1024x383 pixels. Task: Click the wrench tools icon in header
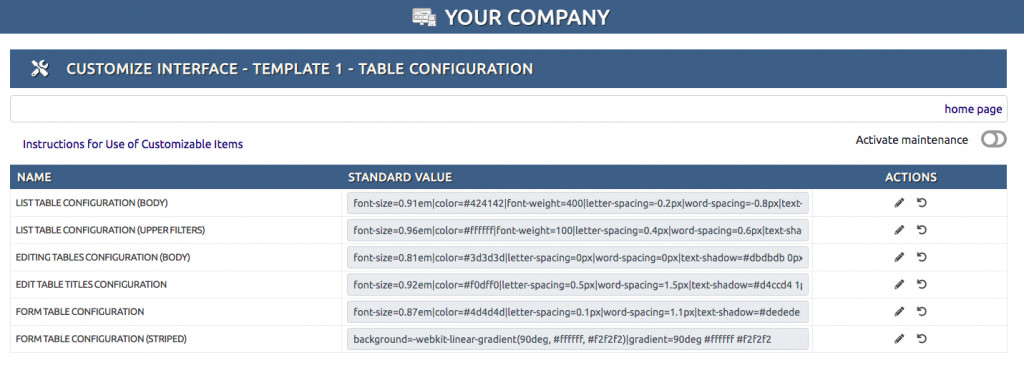(40, 69)
